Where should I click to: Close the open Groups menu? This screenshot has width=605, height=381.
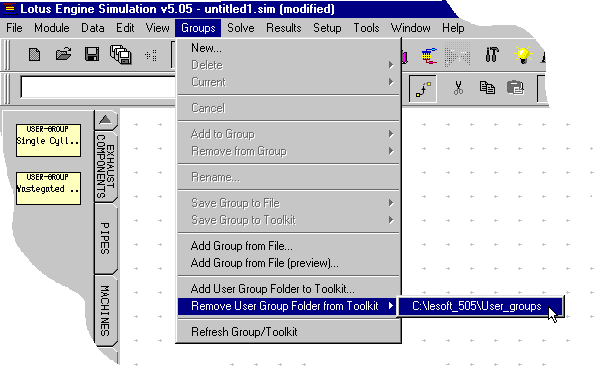tap(198, 28)
